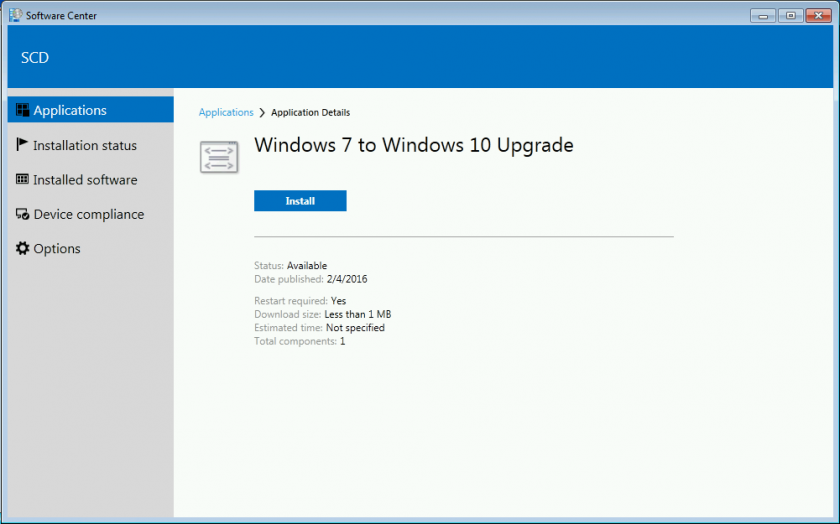The width and height of the screenshot is (840, 524).
Task: Select the Applications label in the sidebar
Action: (70, 111)
